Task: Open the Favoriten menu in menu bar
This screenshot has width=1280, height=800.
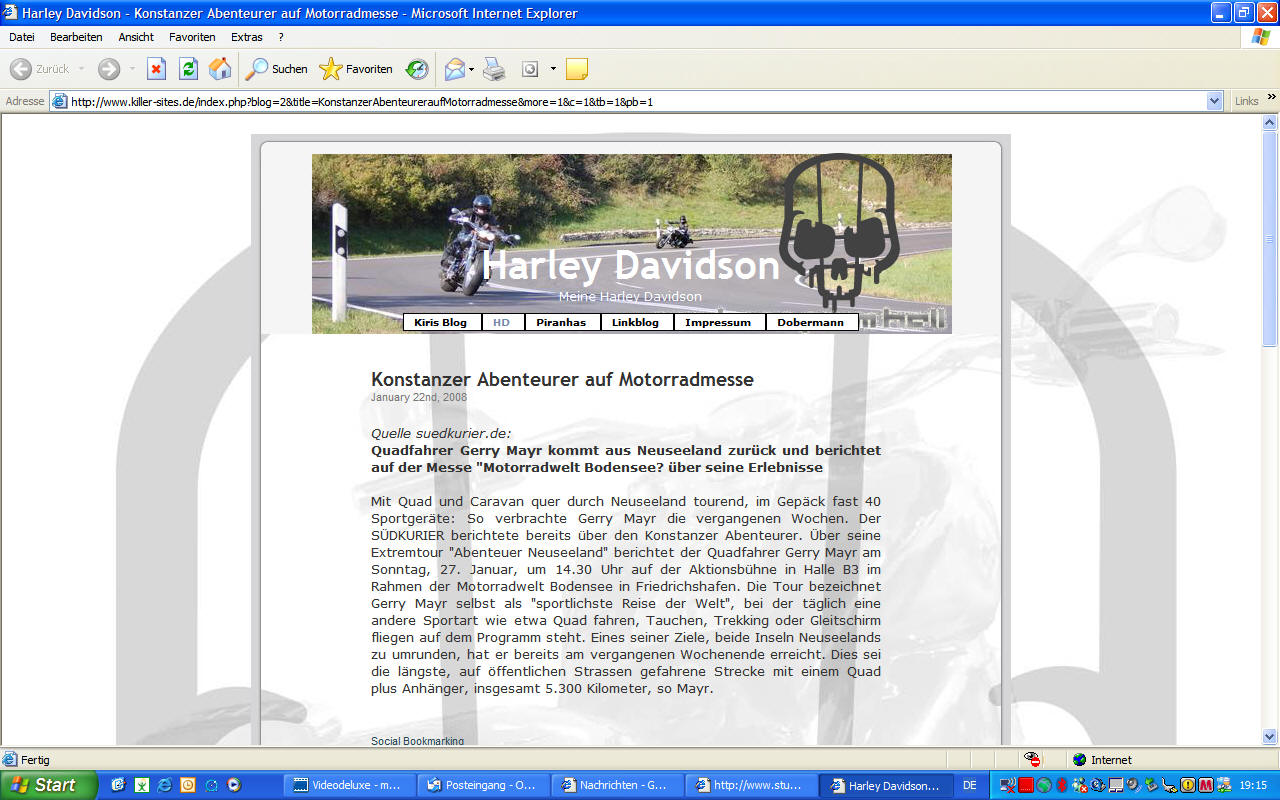Action: [x=192, y=37]
